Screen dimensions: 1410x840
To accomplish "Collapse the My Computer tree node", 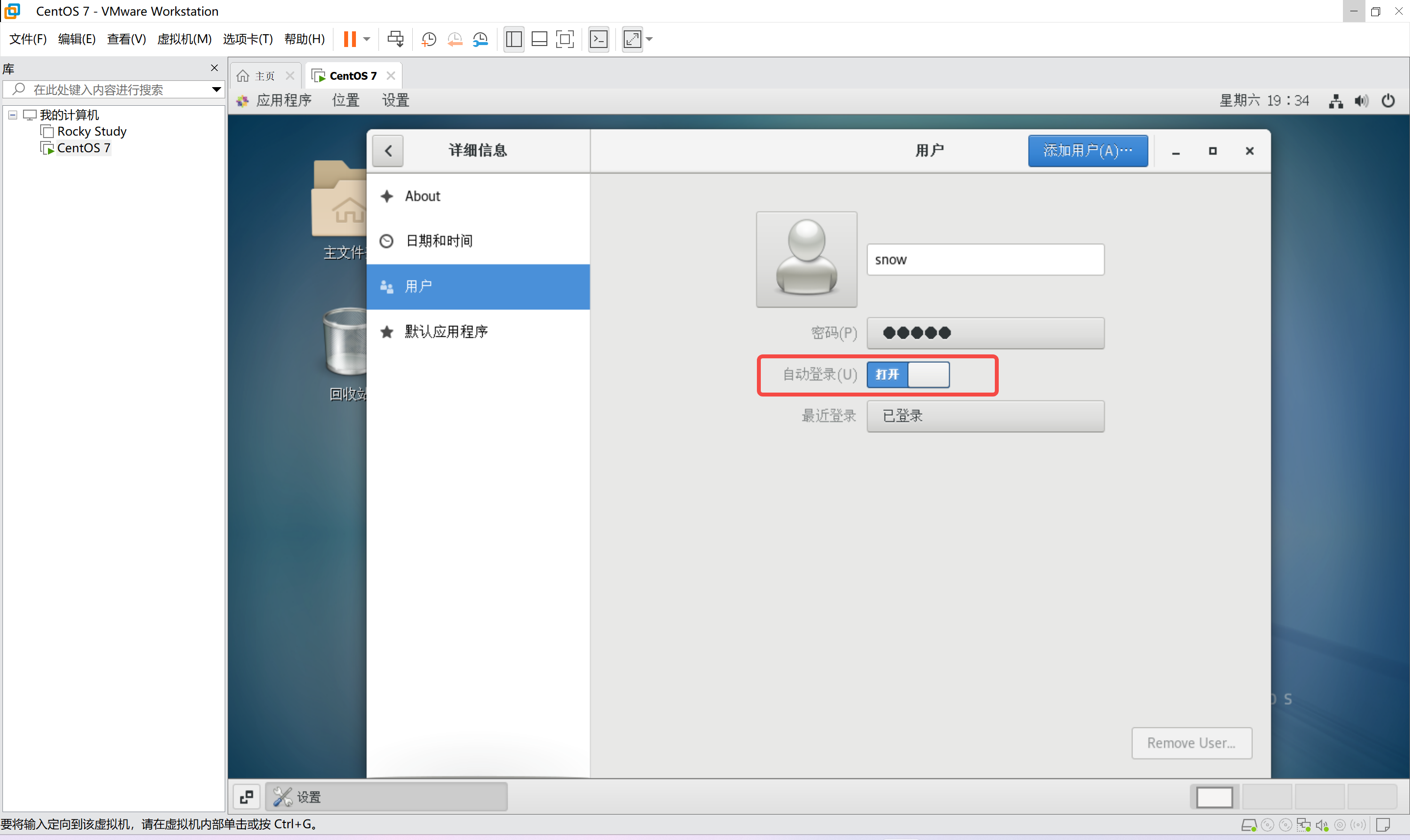I will click(12, 115).
